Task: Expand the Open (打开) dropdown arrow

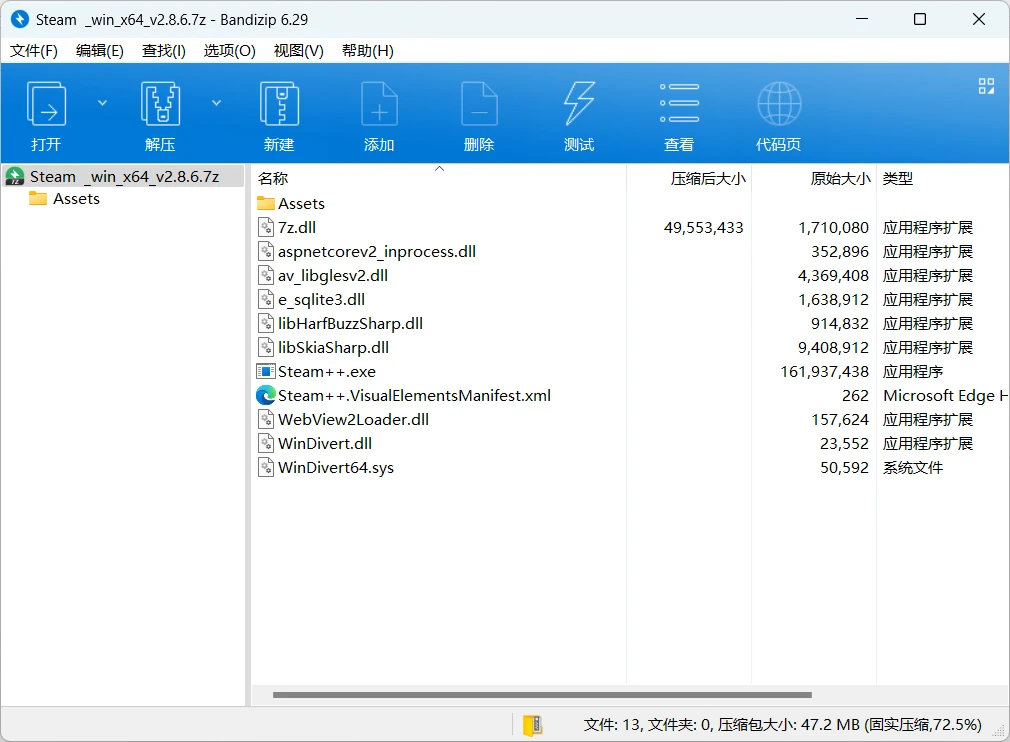Action: coord(102,103)
